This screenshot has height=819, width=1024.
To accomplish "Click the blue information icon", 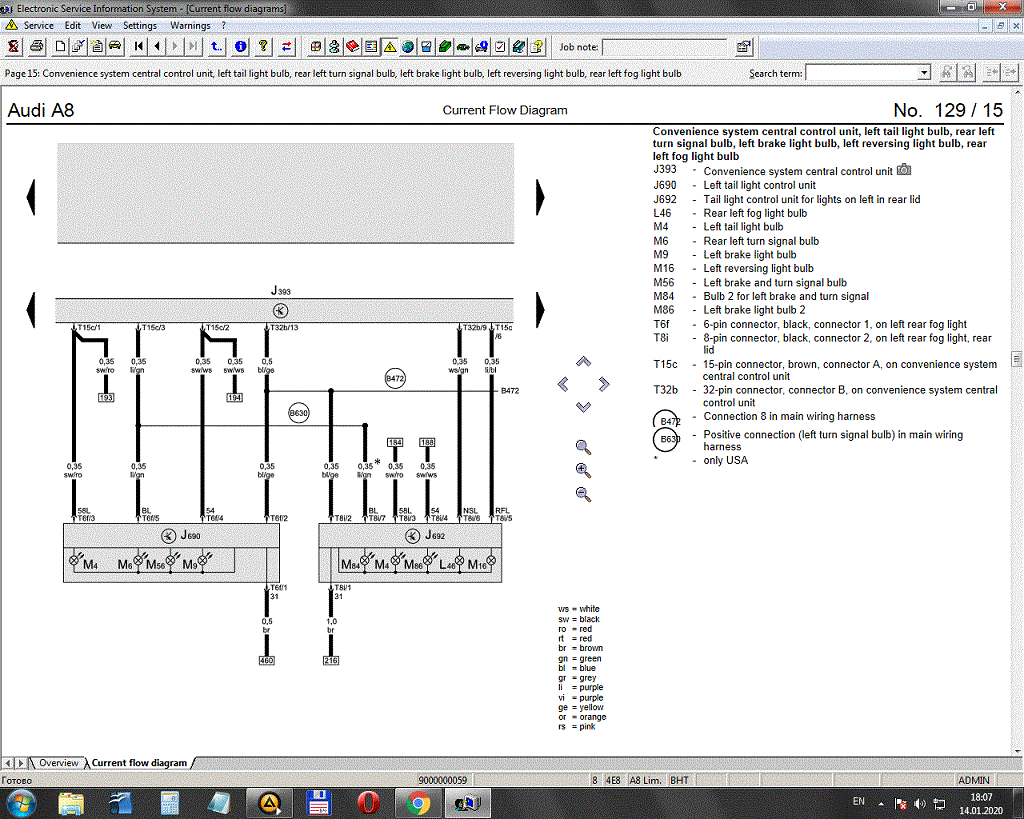I will click(x=241, y=46).
